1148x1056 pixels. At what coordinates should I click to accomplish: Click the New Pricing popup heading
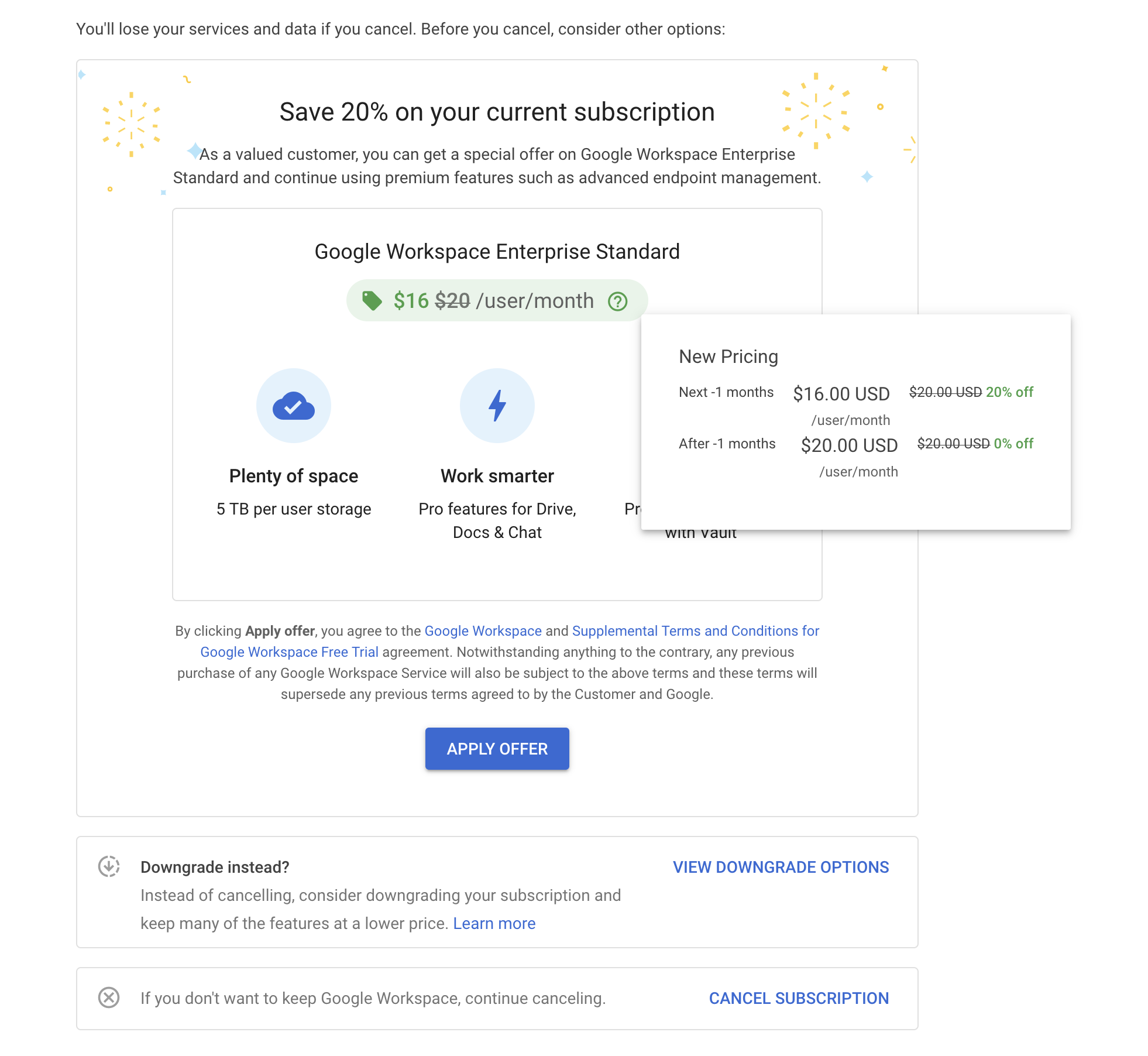pyautogui.click(x=728, y=356)
